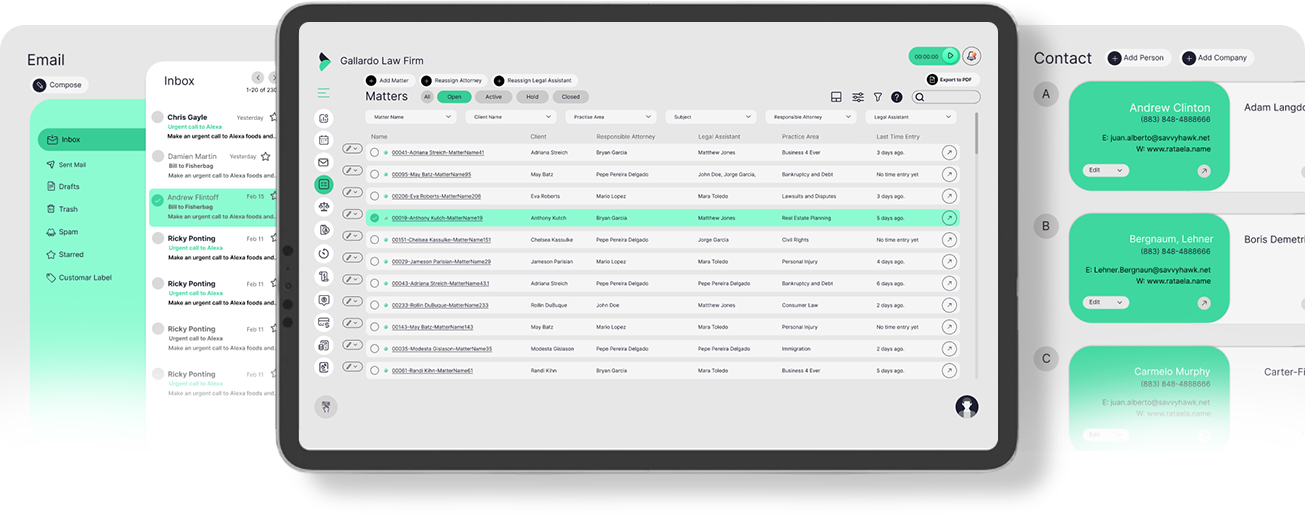
Task: Switch to the Closed matters tab
Action: (570, 97)
